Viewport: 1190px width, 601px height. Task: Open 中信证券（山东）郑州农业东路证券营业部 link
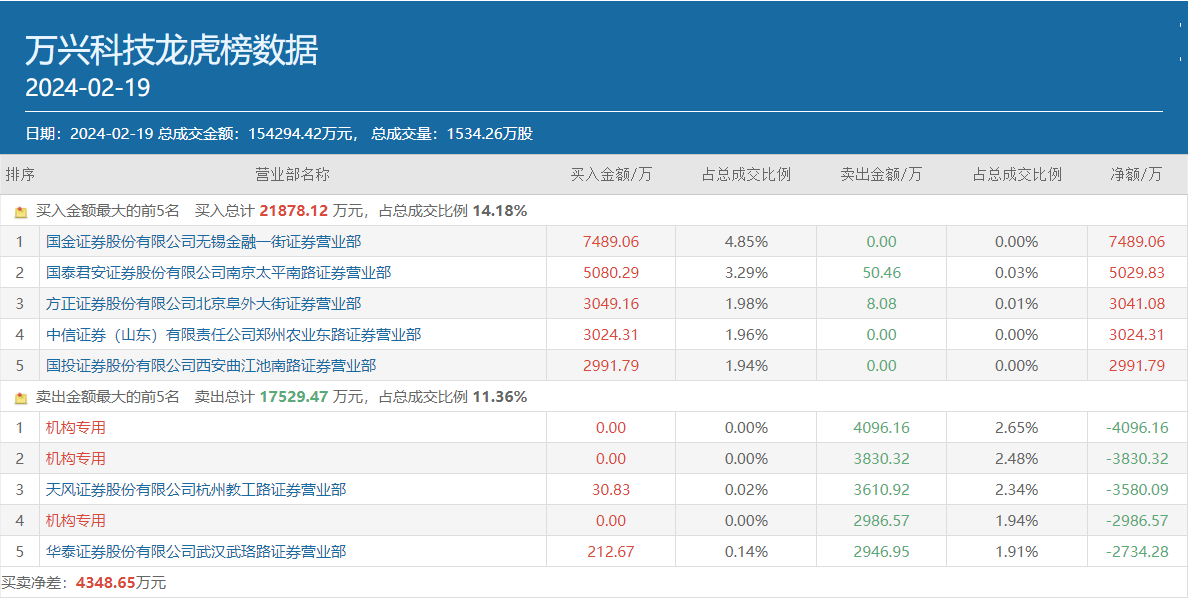click(x=233, y=335)
